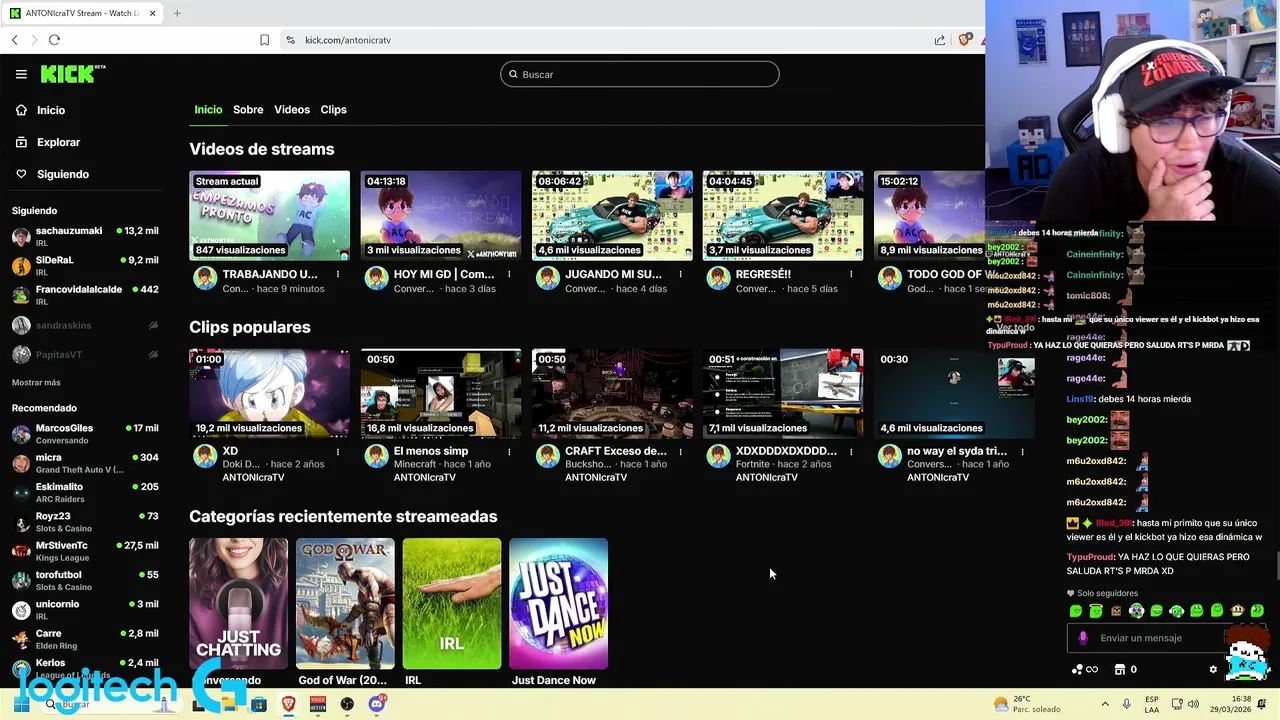This screenshot has width=1280, height=720.
Task: Open chat settings gear icon
Action: pos(1213,670)
